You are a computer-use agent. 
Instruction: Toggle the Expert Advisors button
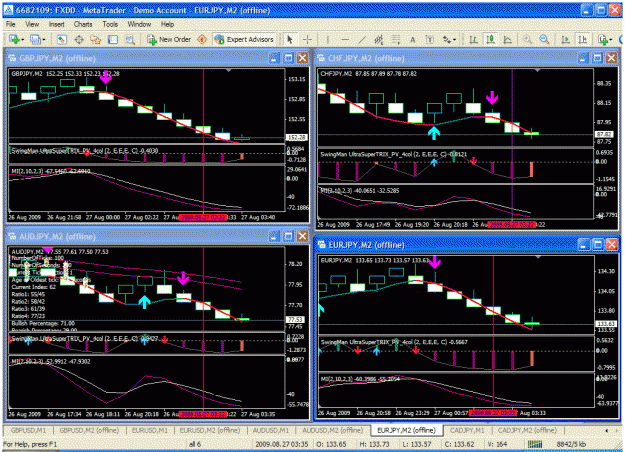coord(245,39)
